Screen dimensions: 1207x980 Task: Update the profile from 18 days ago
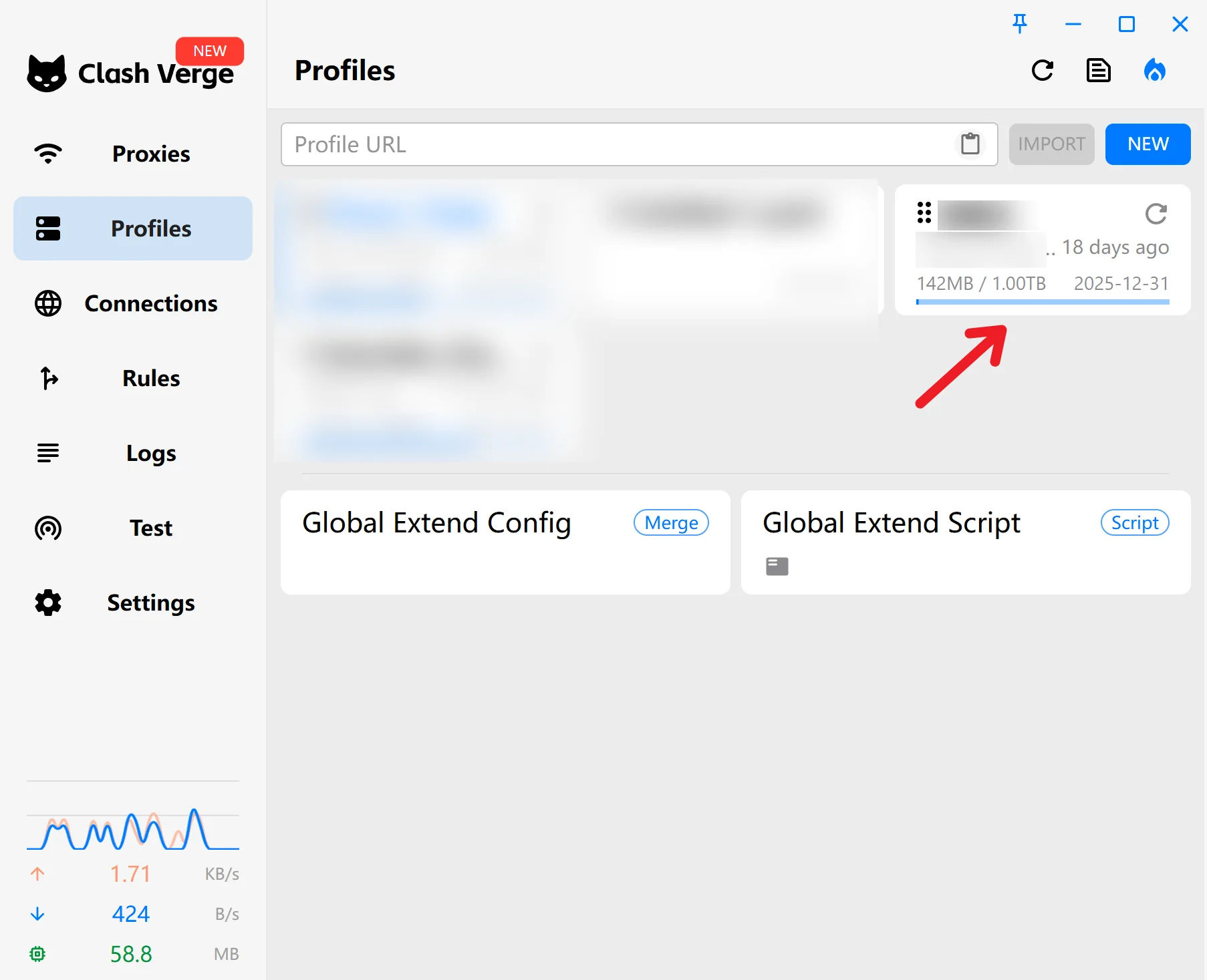[x=1156, y=214]
